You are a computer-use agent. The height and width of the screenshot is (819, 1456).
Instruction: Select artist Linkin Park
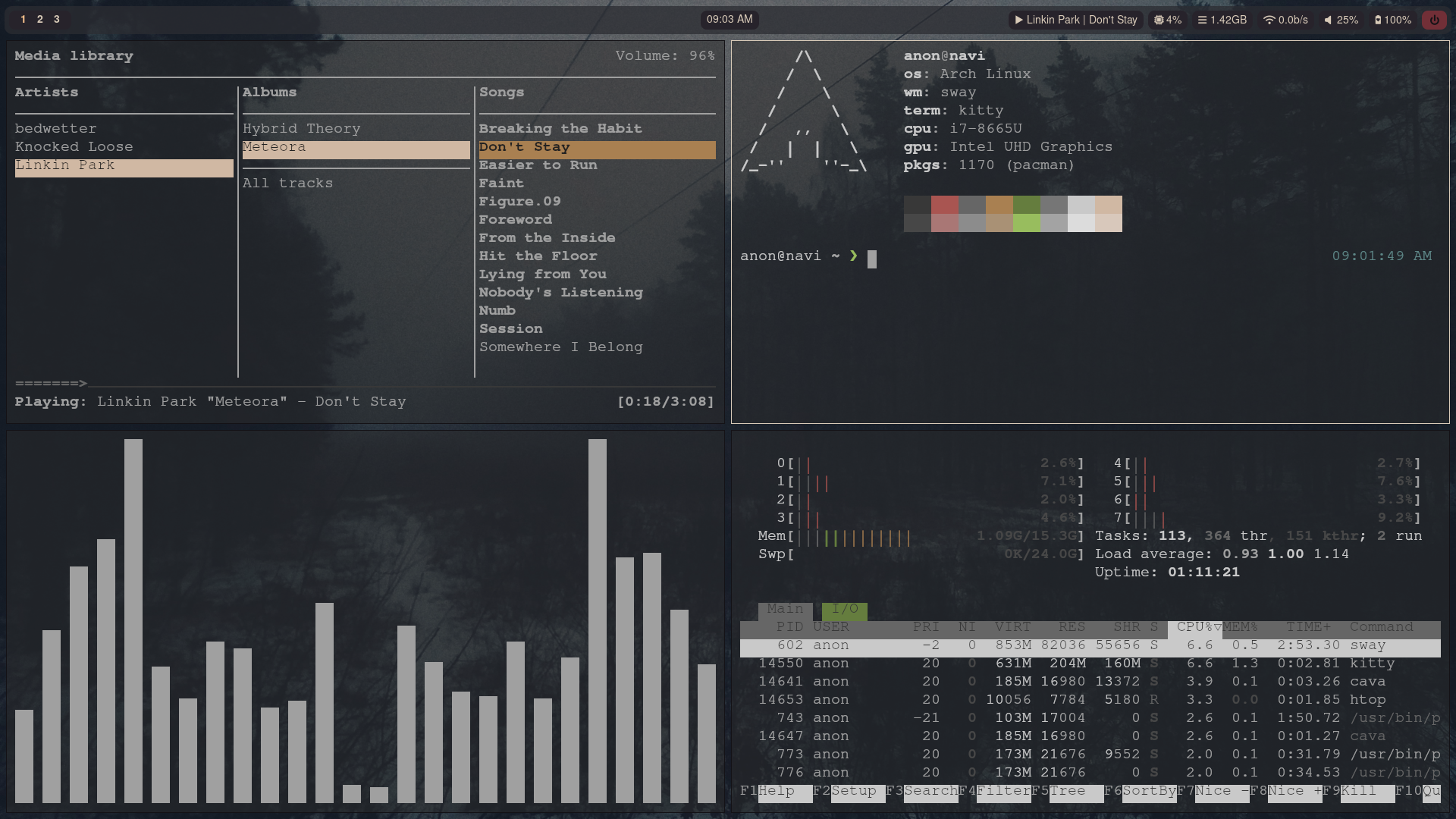point(124,168)
